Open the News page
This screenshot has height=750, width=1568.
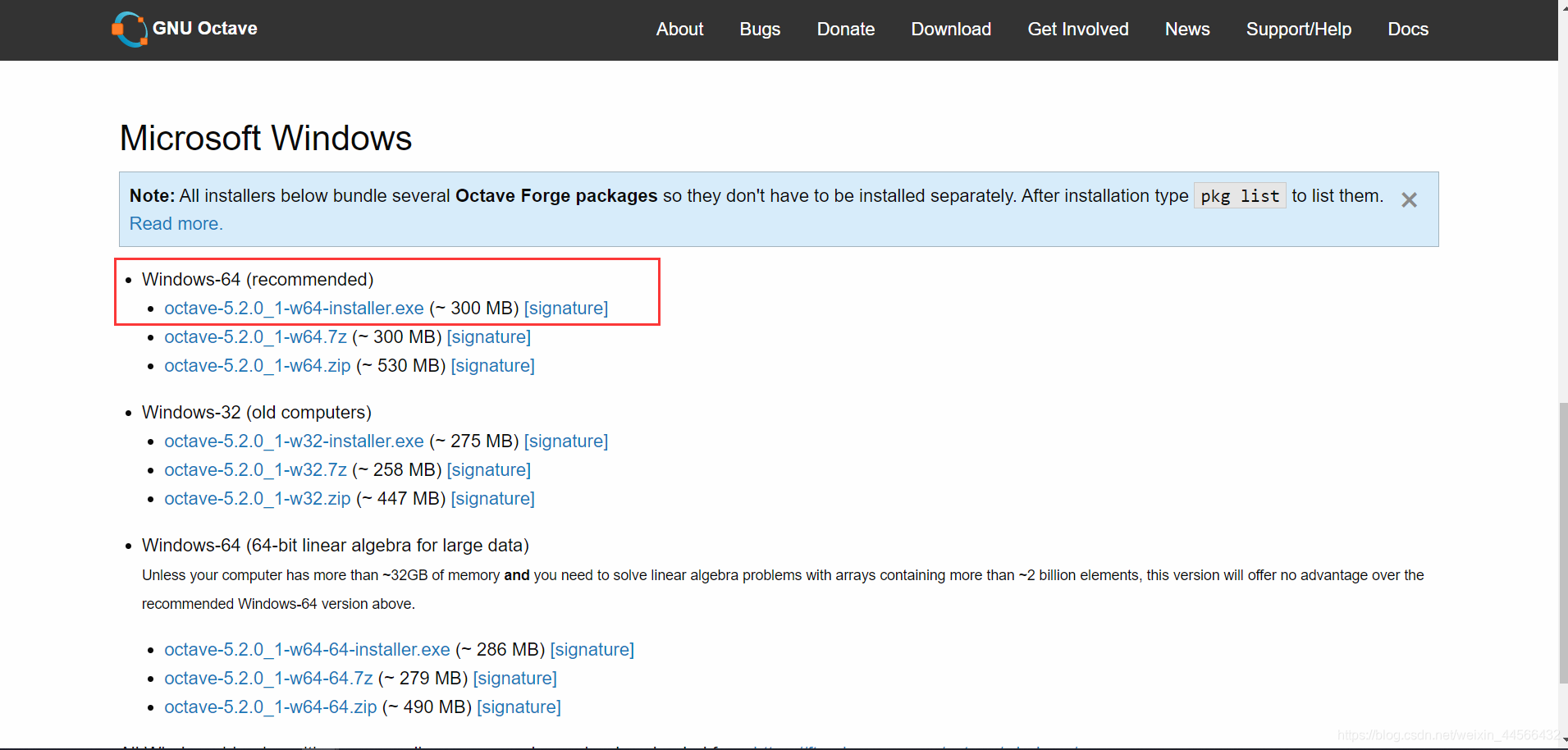click(x=1187, y=29)
